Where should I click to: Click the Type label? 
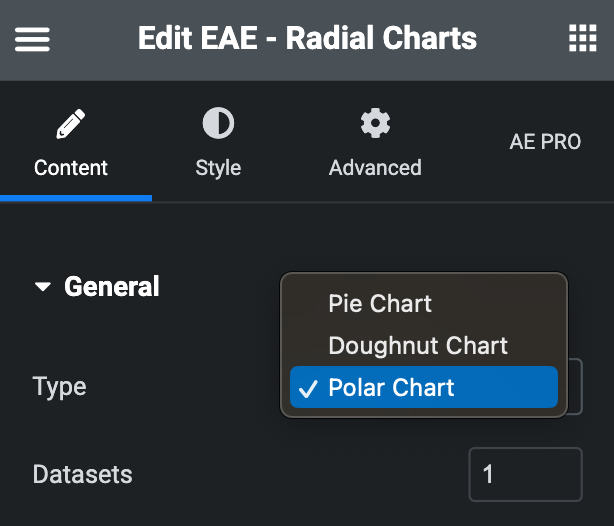[60, 387]
